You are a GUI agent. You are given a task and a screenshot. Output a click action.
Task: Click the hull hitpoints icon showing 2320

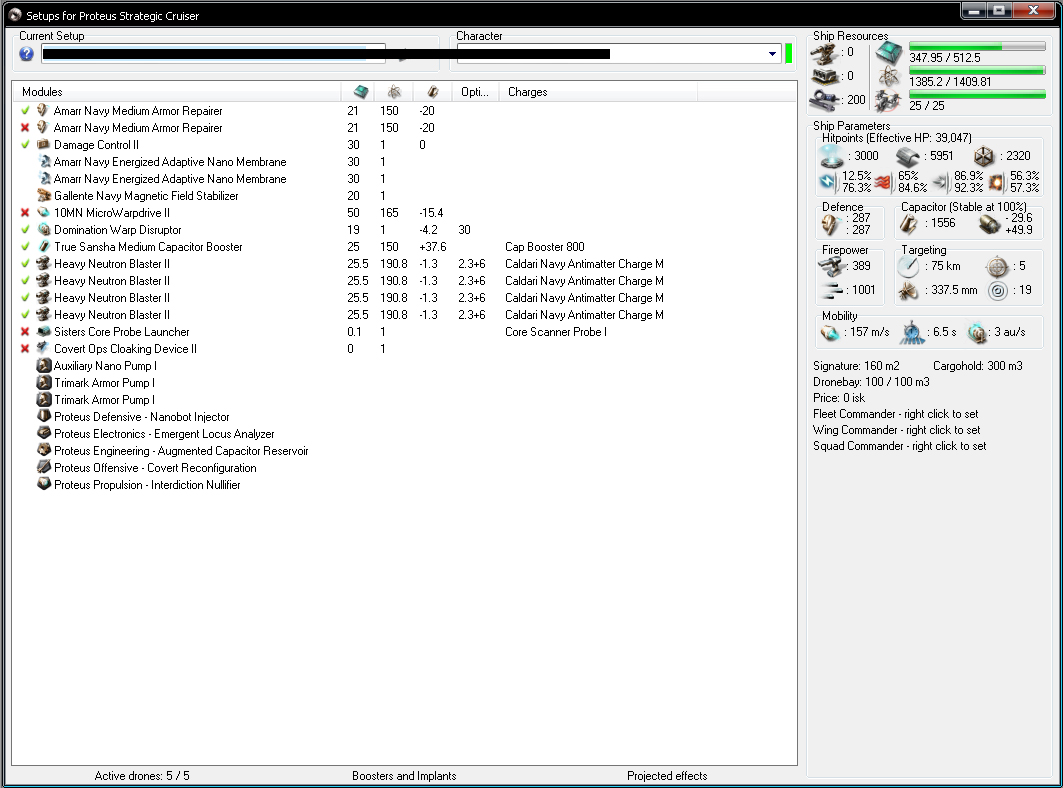[x=984, y=157]
